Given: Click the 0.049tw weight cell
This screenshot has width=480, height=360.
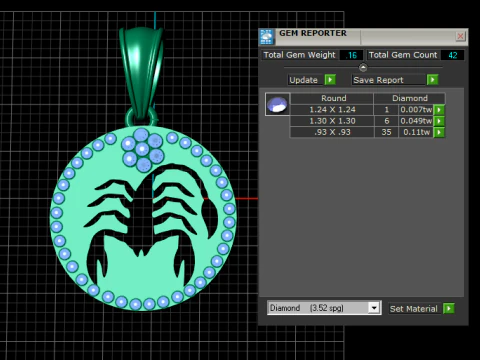Looking at the screenshot, I should [416, 121].
